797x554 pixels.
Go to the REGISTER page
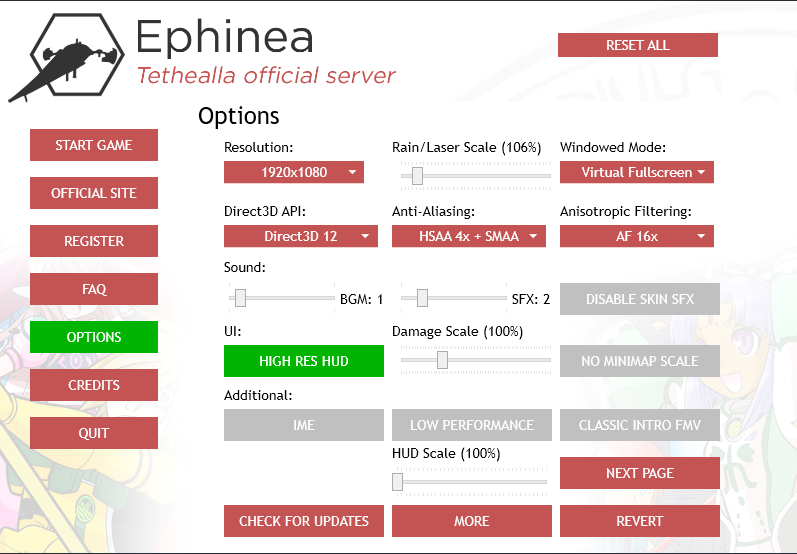pos(94,241)
